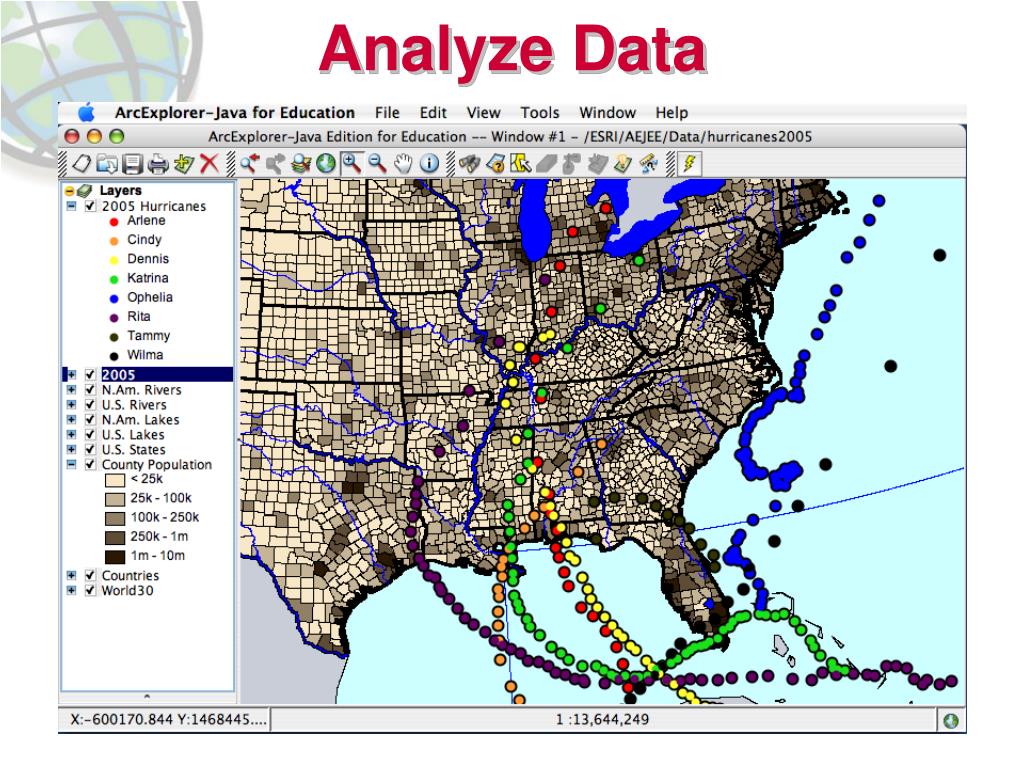The image size is (1024, 768).
Task: Expand the U.S. States legend
Action: [x=71, y=450]
